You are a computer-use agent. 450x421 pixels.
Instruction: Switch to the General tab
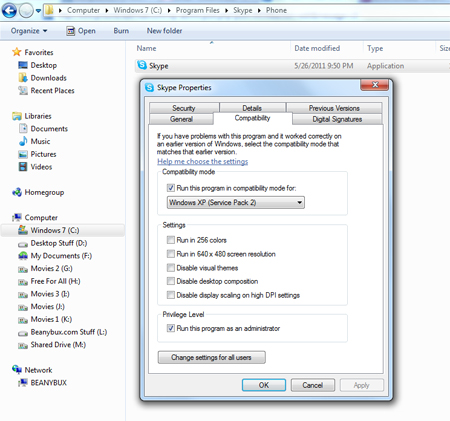(181, 119)
